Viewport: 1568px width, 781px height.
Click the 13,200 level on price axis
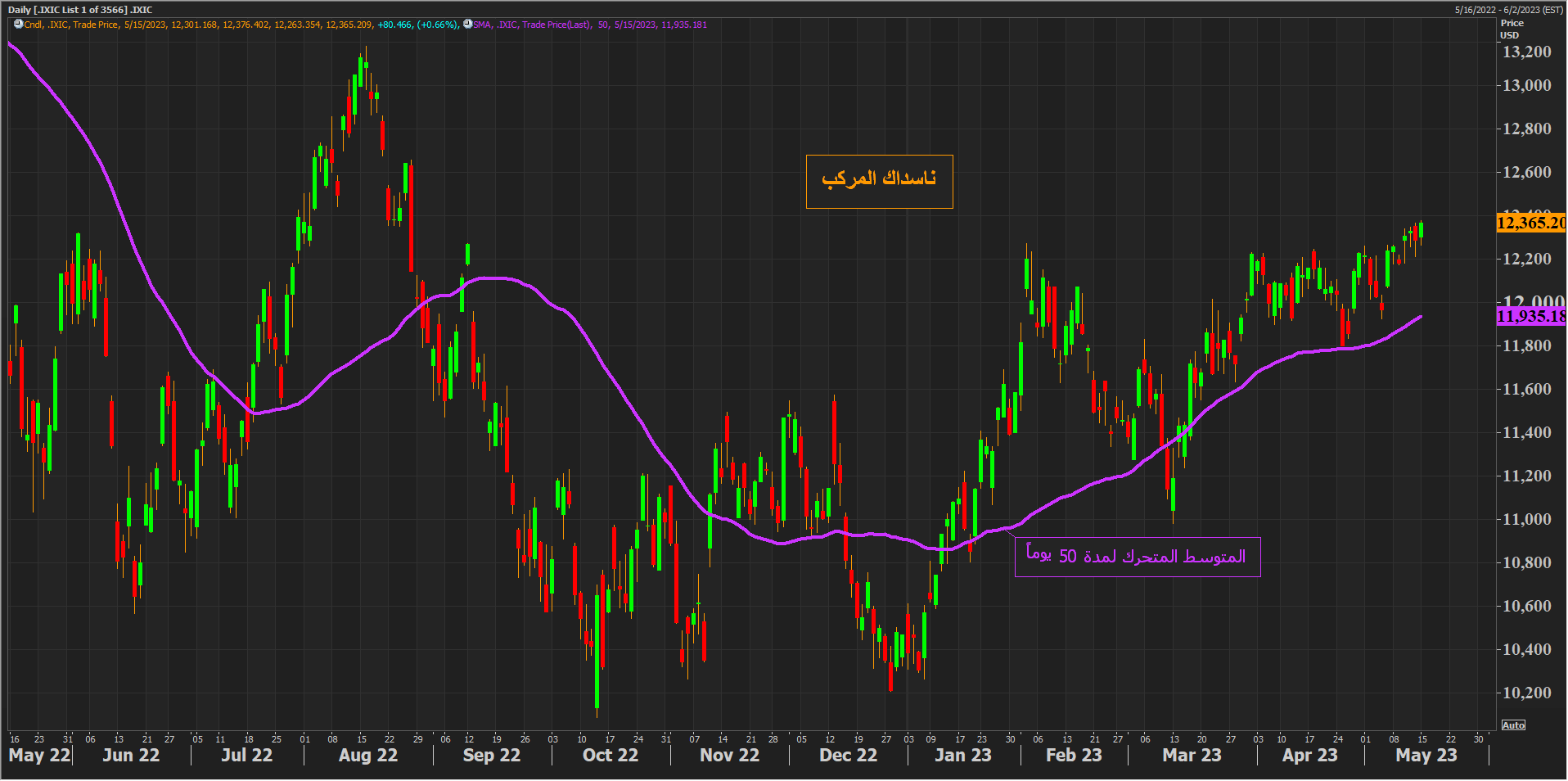1526,52
